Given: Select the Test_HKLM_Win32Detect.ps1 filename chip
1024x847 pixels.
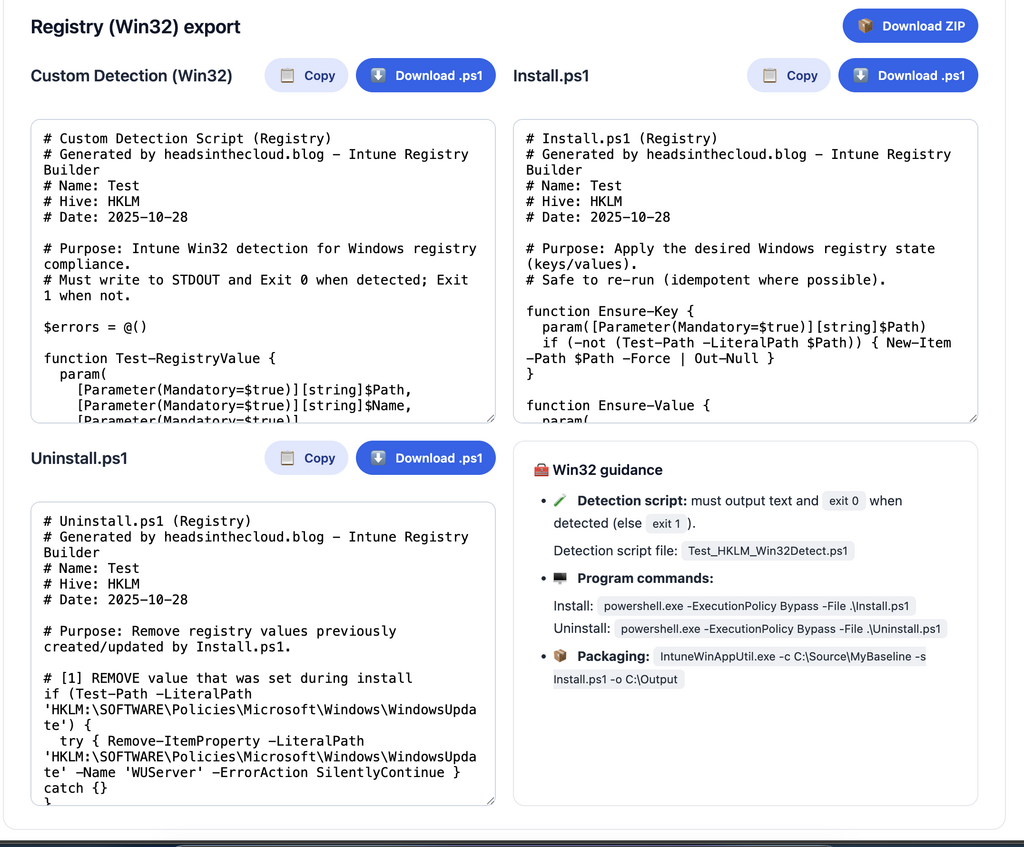Looking at the screenshot, I should point(769,551).
